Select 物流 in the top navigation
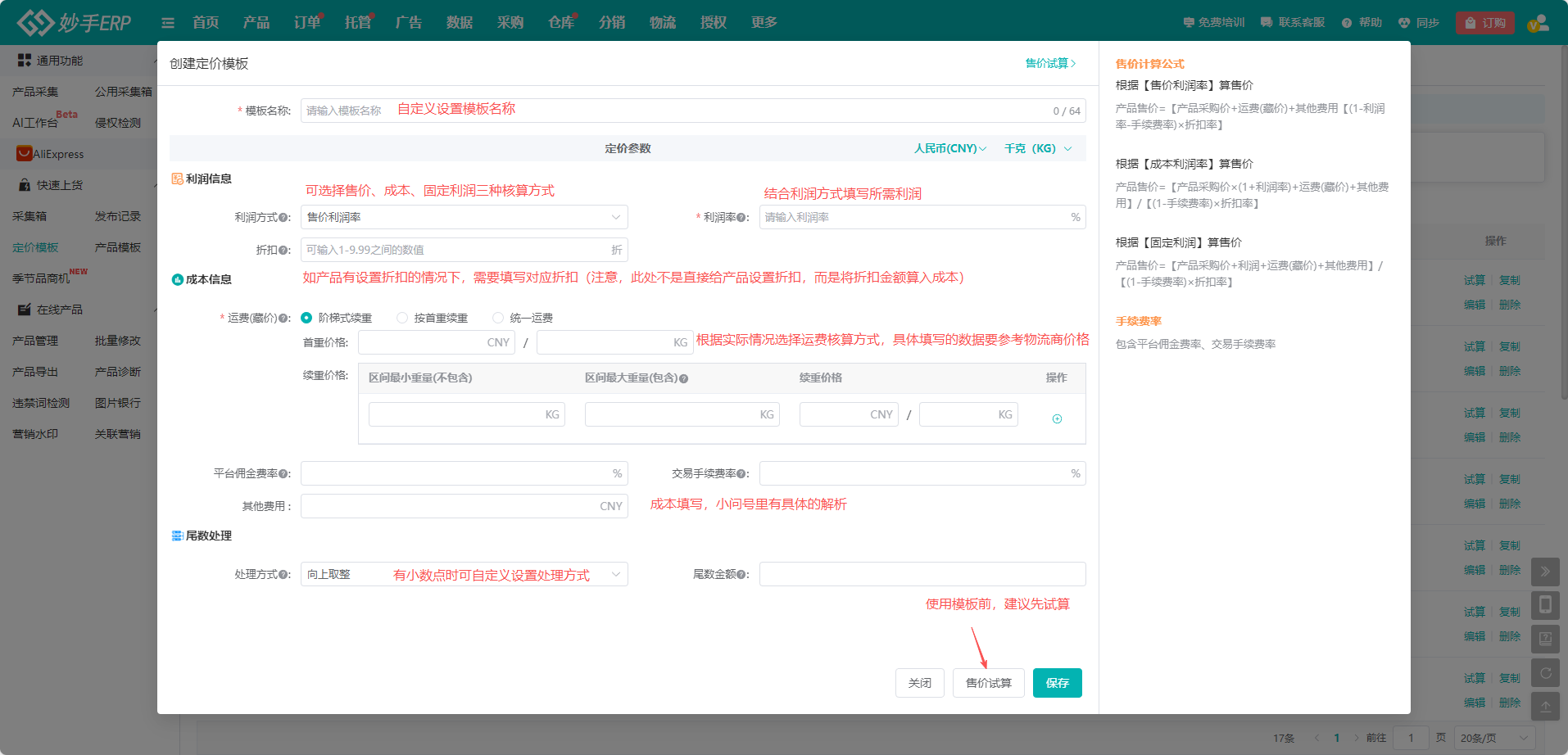The height and width of the screenshot is (755, 1568). click(x=662, y=22)
